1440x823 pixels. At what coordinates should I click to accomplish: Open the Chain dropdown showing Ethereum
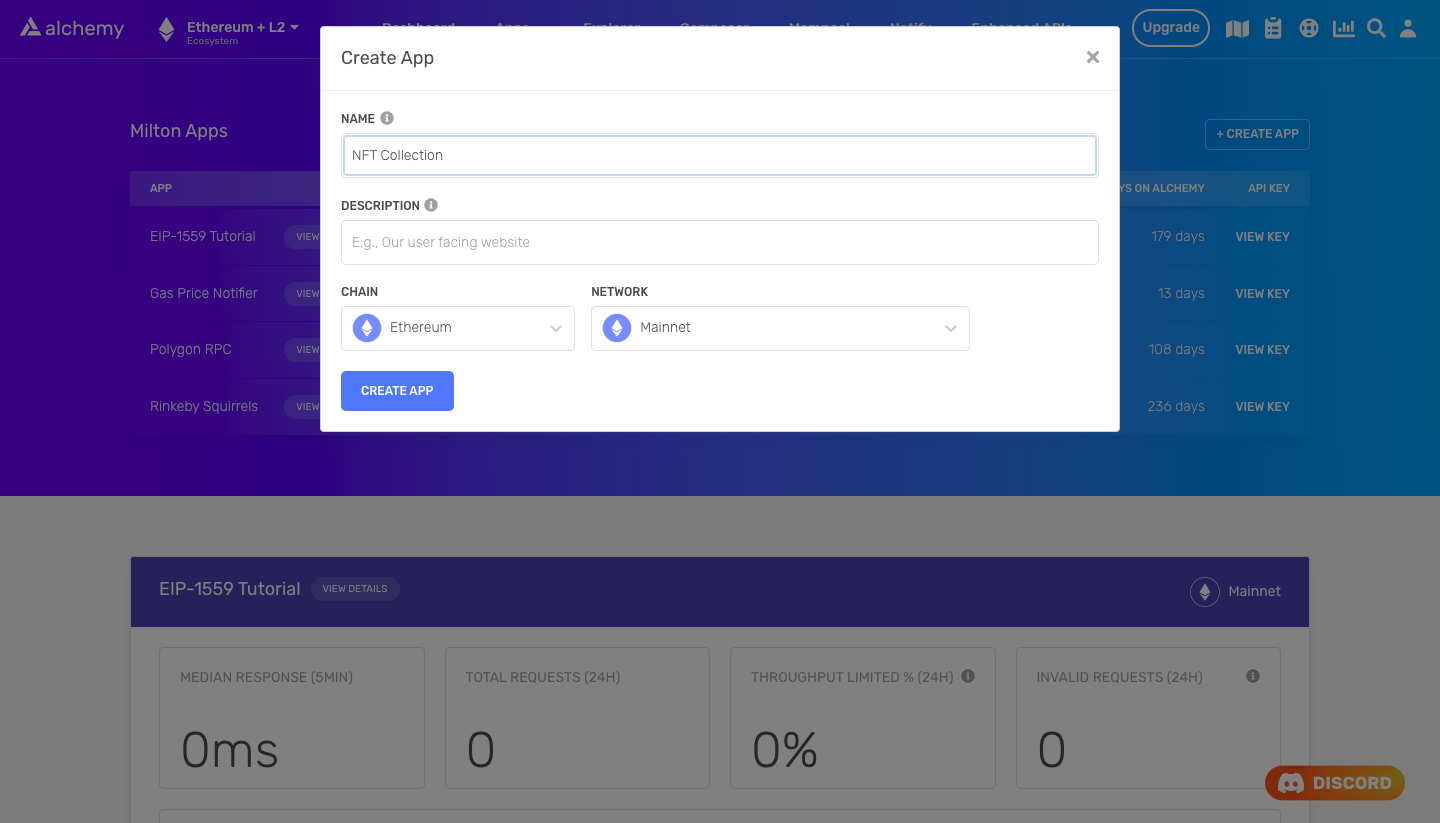click(458, 328)
